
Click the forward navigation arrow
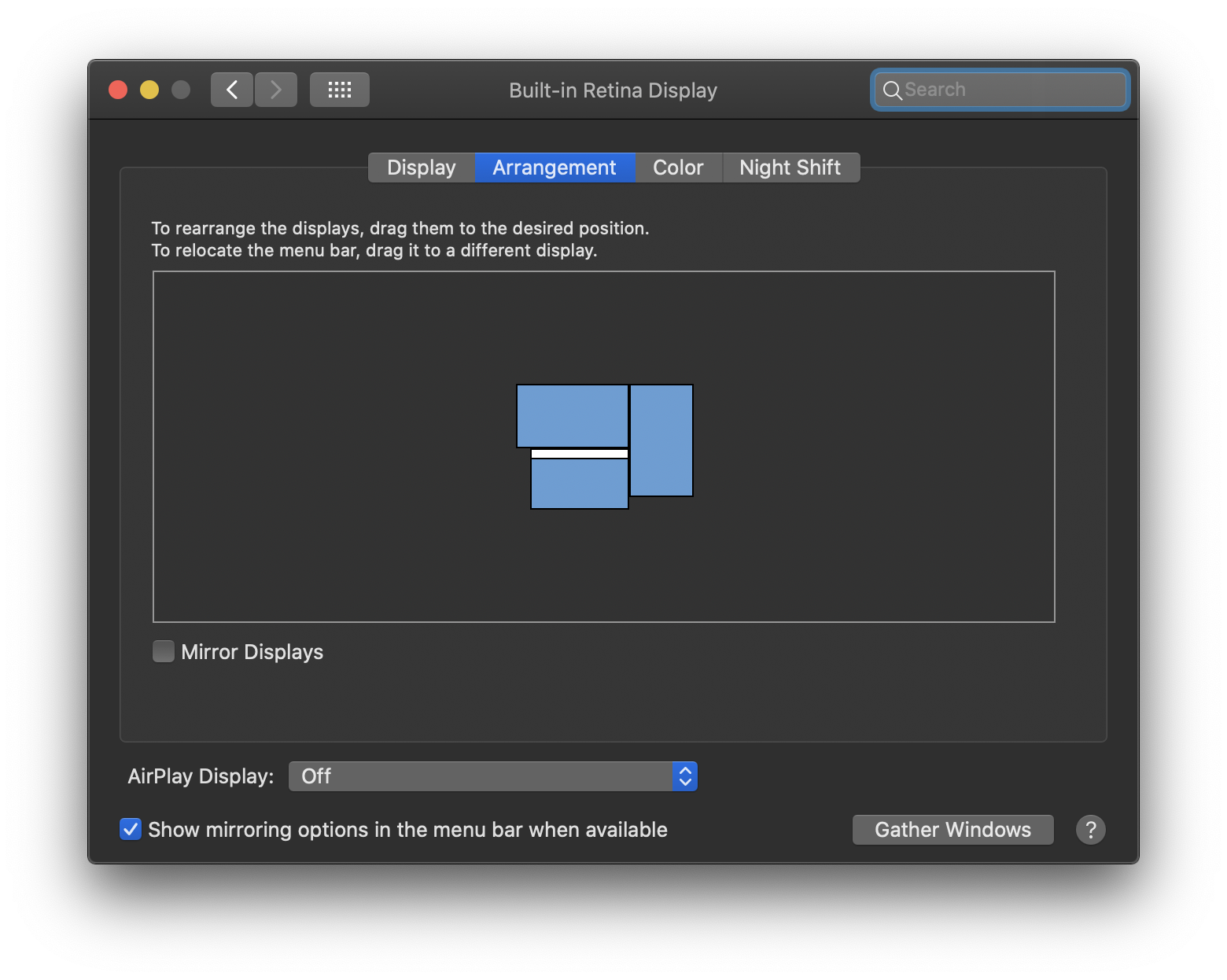coord(276,89)
